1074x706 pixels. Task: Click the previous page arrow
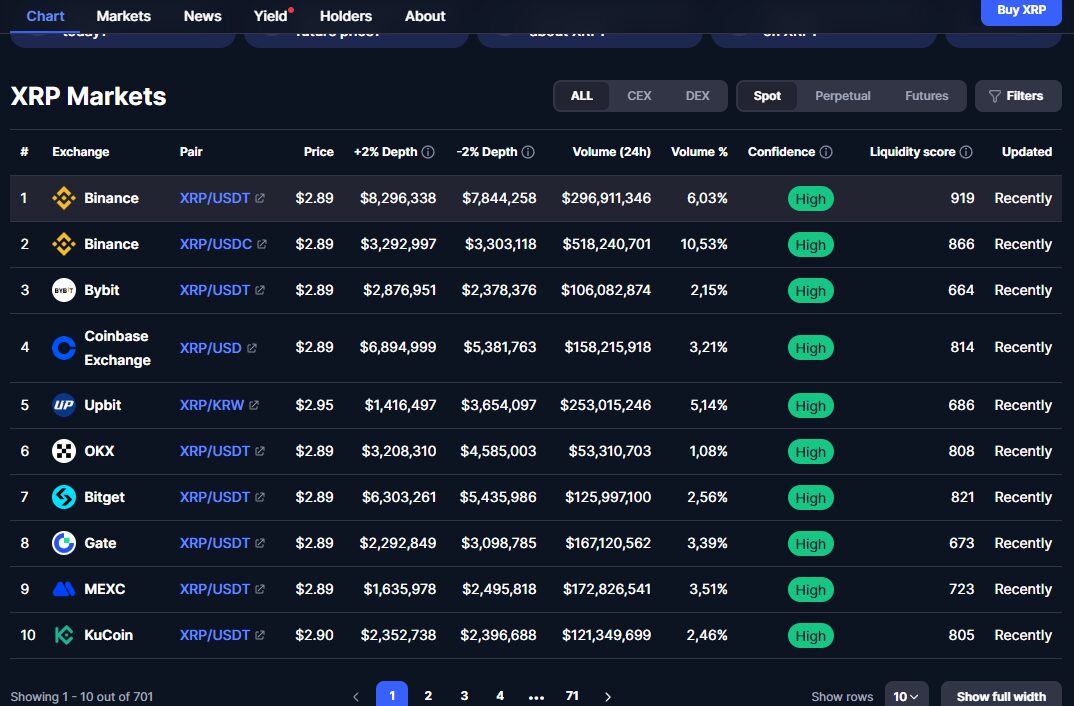(x=356, y=697)
